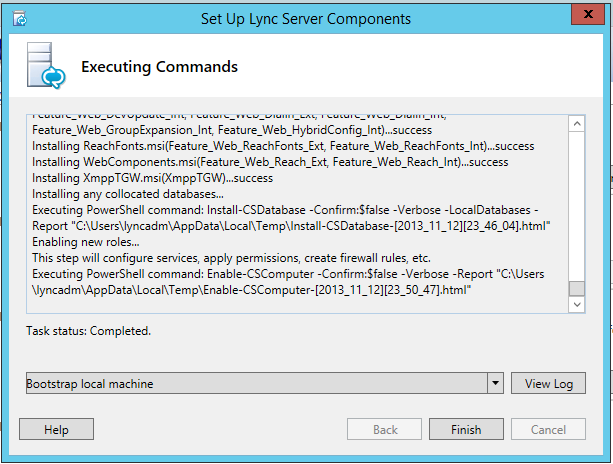Click the scrollbar thumb in command output

click(x=577, y=289)
